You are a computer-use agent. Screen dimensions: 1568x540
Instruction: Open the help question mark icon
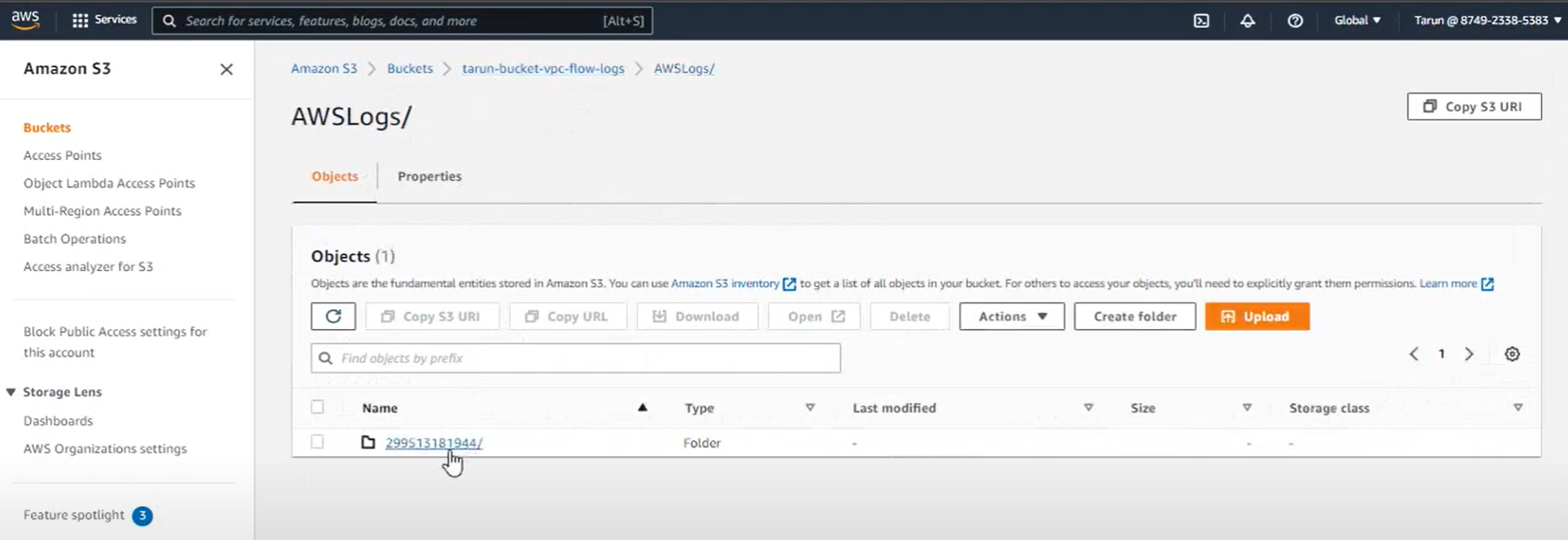pyautogui.click(x=1295, y=21)
